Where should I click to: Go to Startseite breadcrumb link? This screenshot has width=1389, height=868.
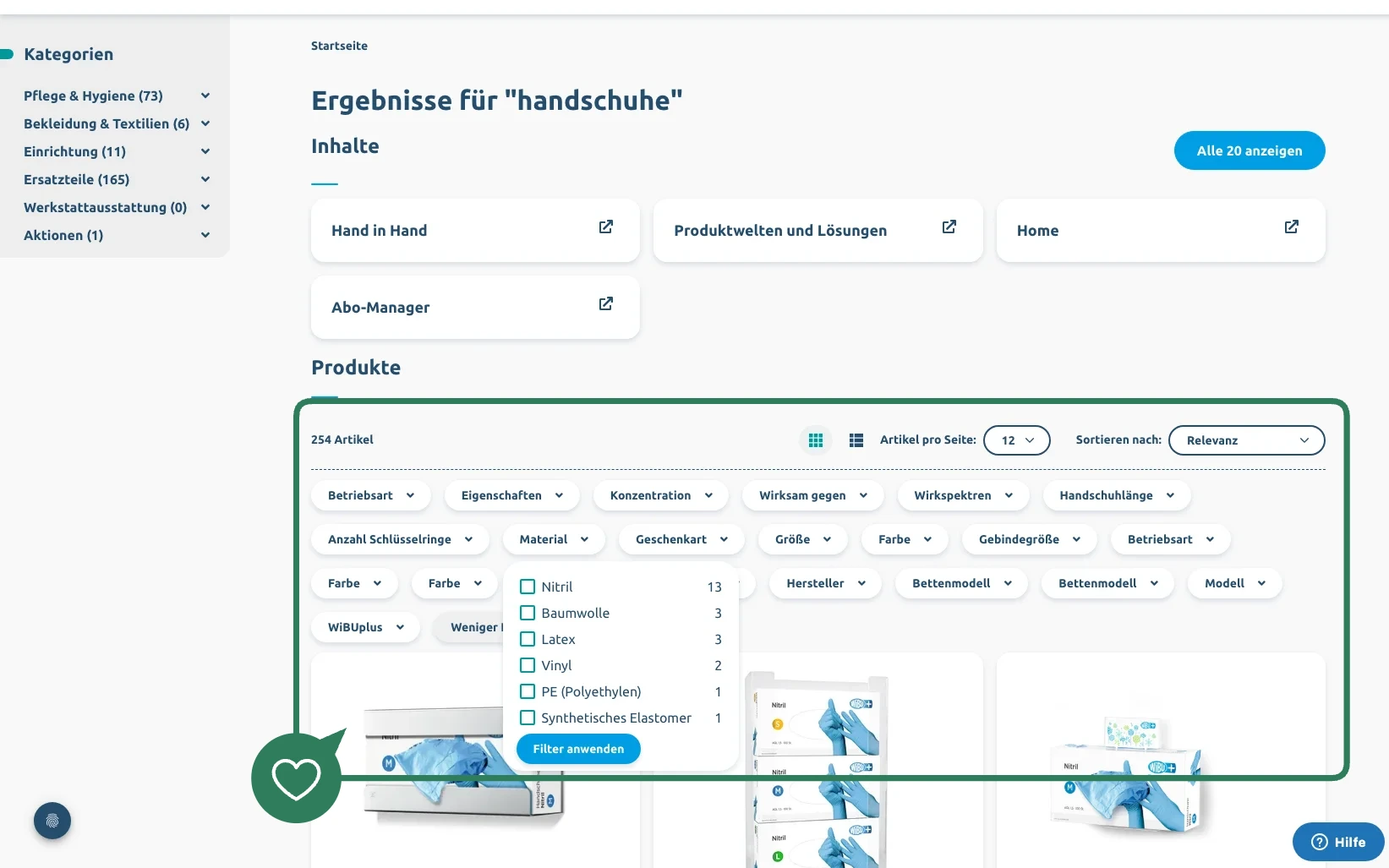[x=339, y=46]
